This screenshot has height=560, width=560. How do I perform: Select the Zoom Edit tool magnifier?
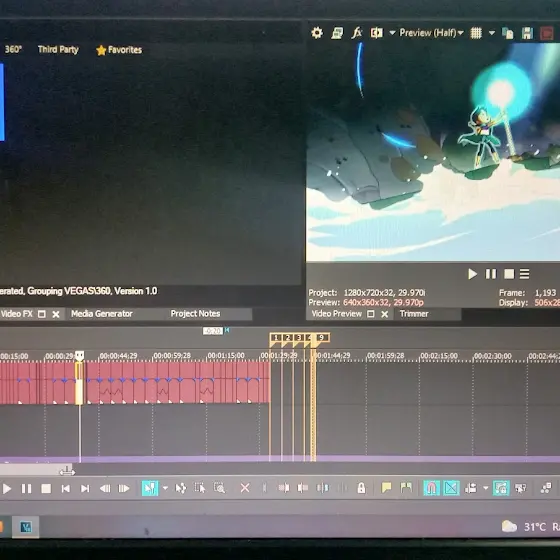(219, 488)
